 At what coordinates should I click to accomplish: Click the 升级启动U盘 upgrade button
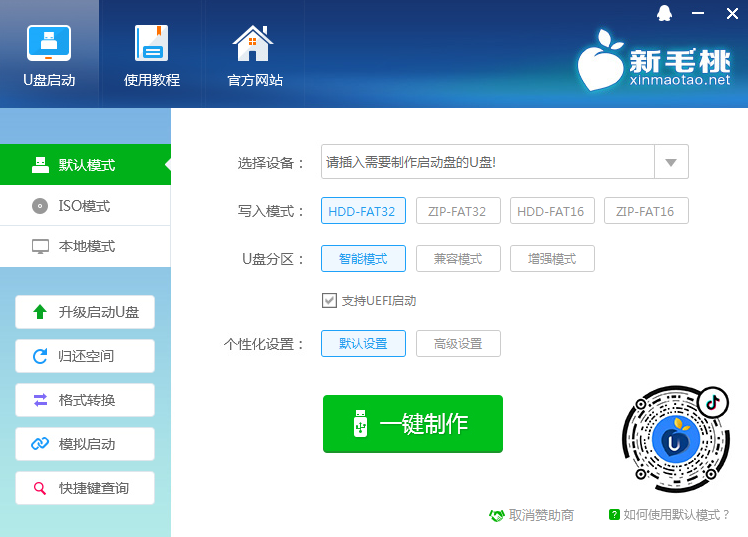(x=85, y=312)
